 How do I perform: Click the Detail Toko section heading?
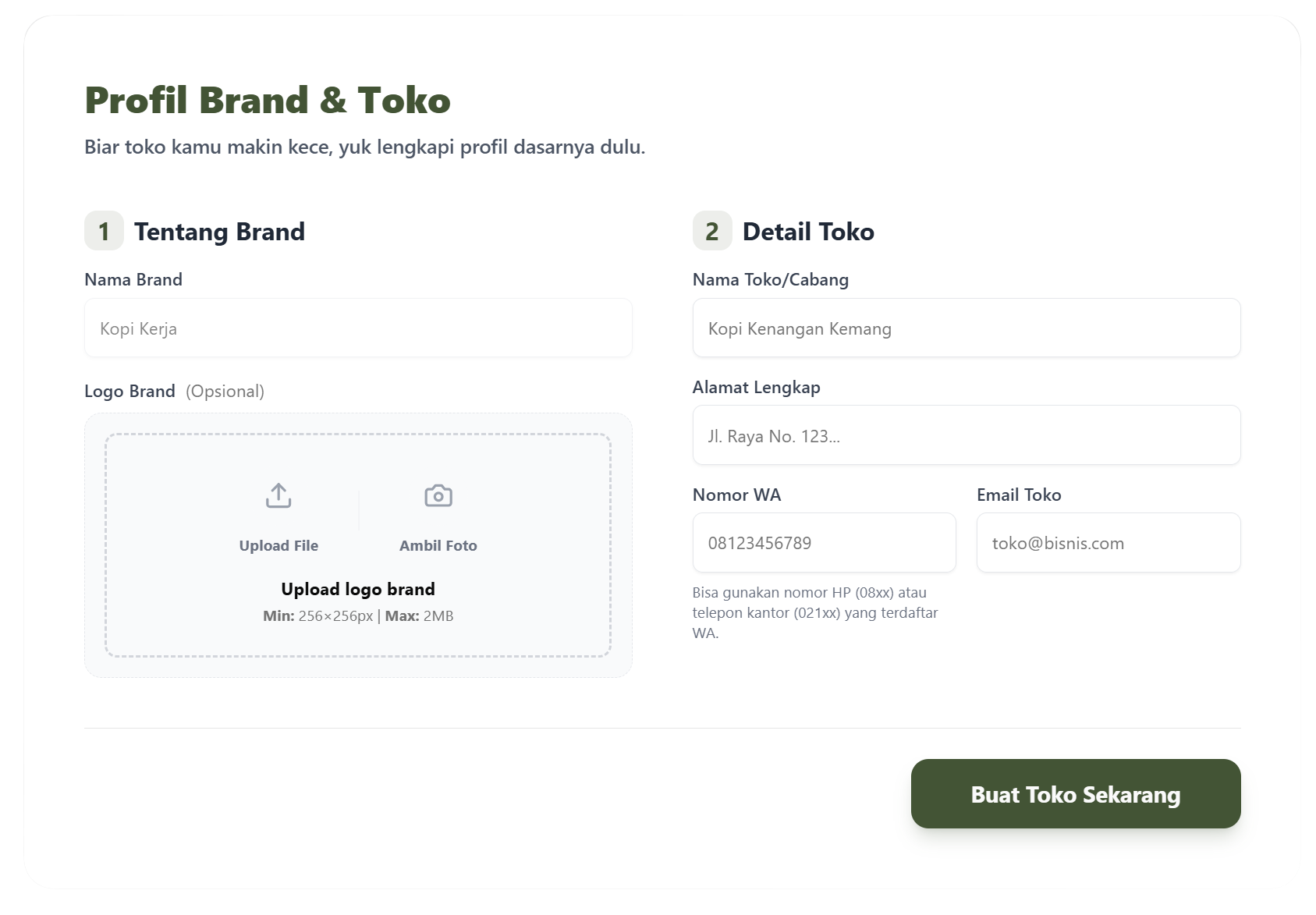[x=808, y=232]
